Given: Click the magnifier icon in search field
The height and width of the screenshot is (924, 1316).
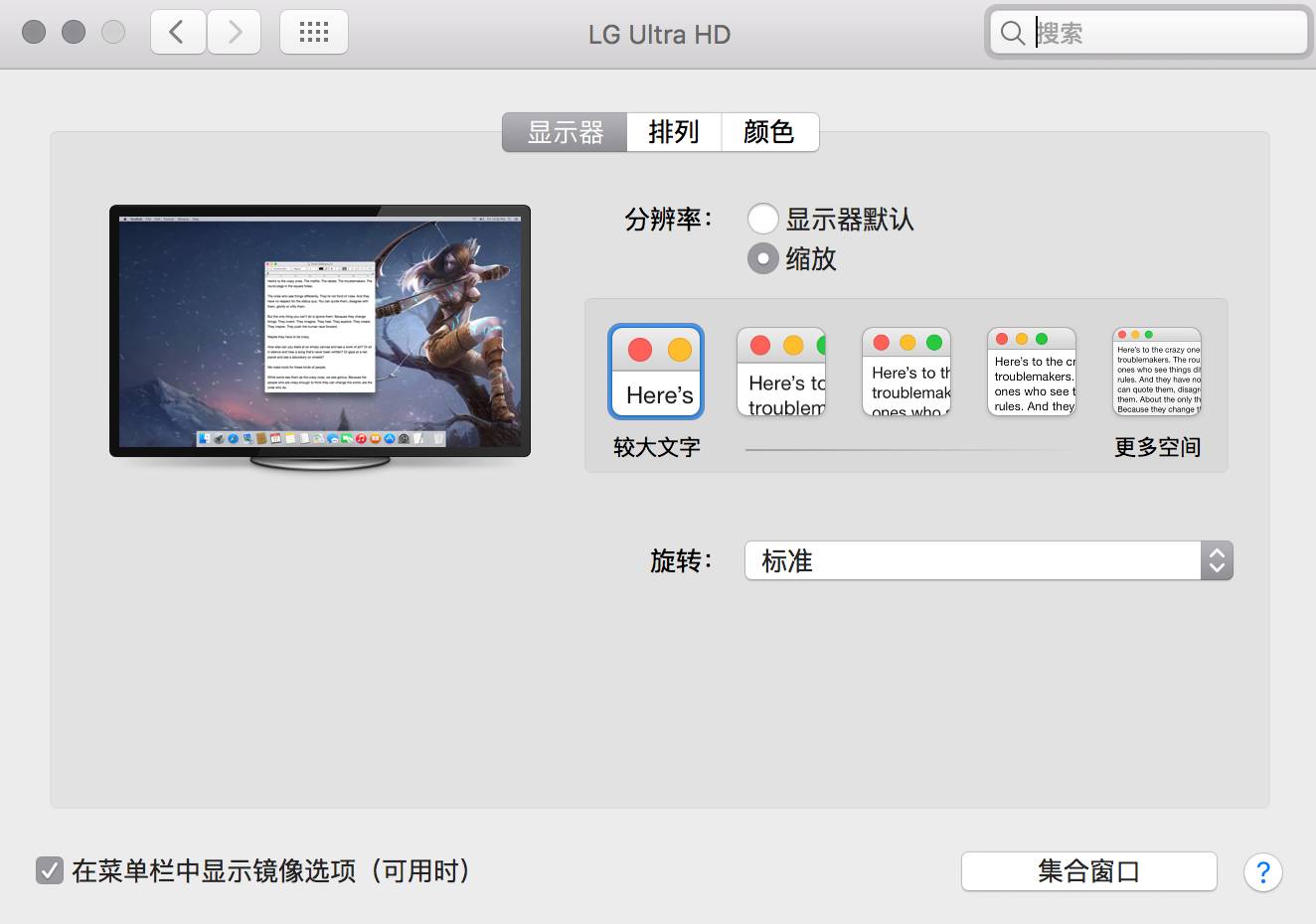Looking at the screenshot, I should pyautogui.click(x=1012, y=33).
